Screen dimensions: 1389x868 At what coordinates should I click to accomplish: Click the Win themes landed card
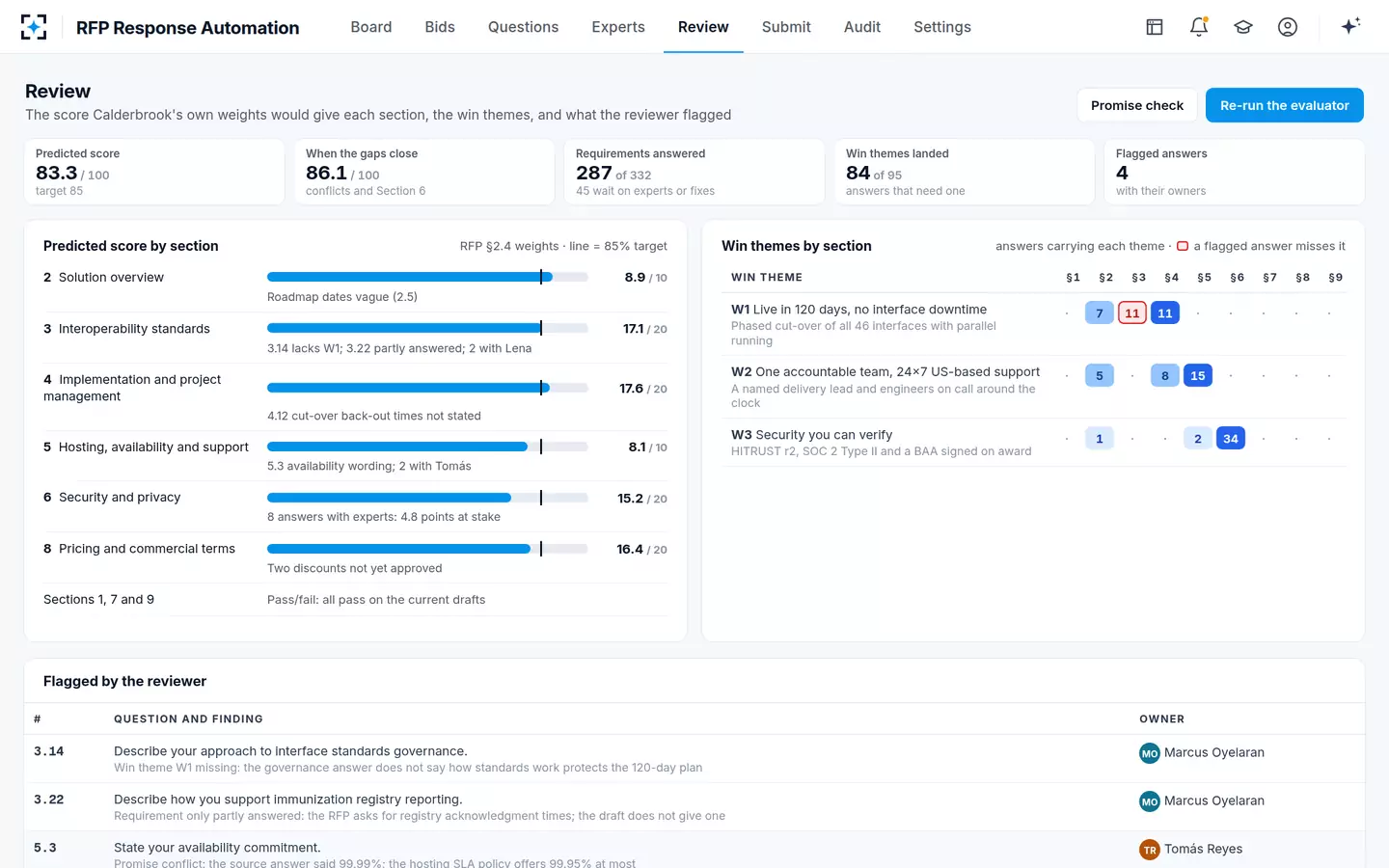pyautogui.click(x=965, y=172)
